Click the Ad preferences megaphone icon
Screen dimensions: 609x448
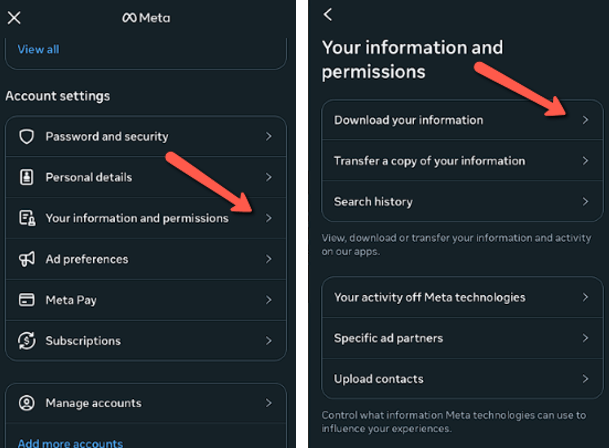coord(27,259)
